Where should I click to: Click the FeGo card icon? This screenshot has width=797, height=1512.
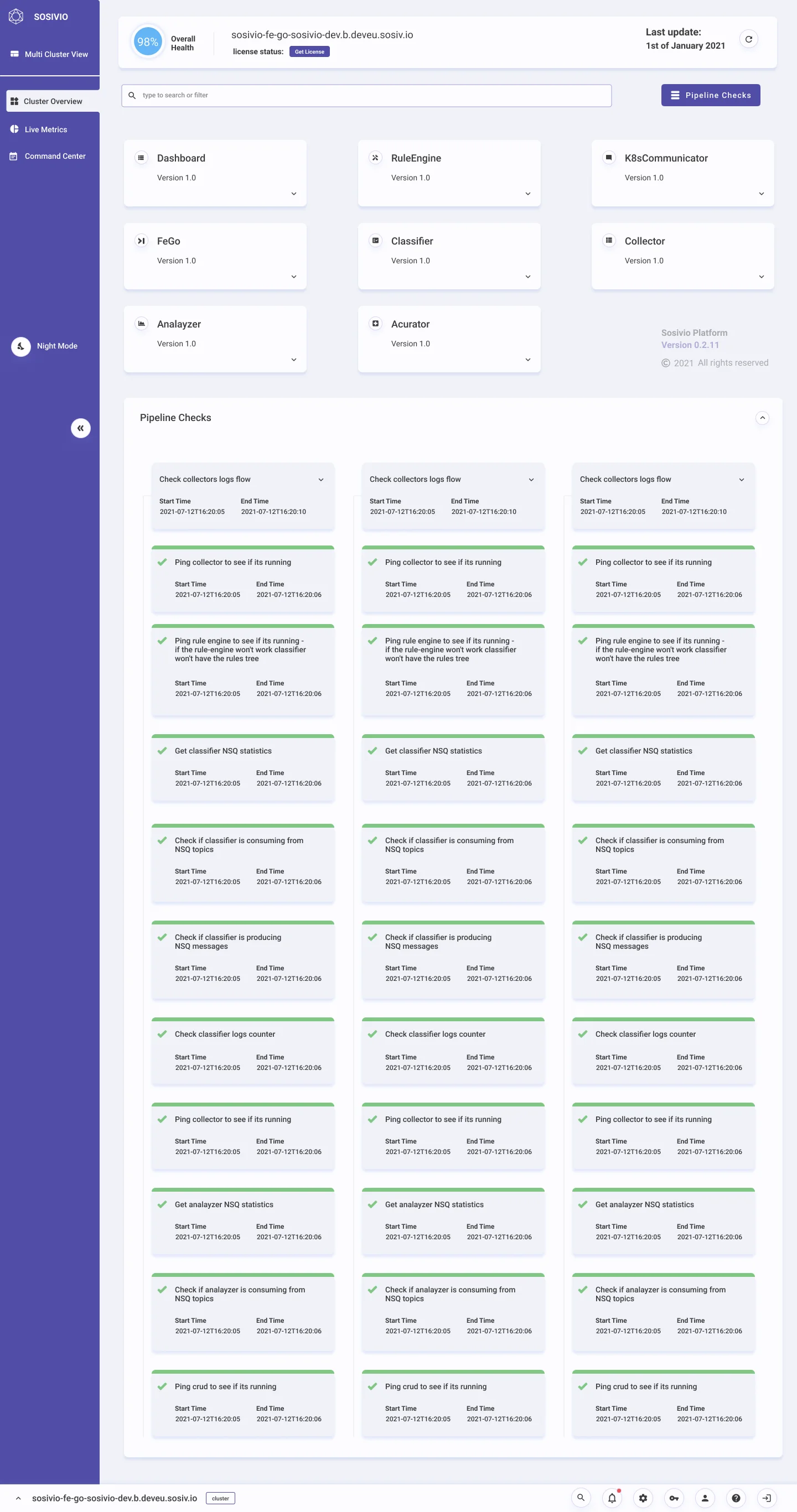[x=141, y=241]
